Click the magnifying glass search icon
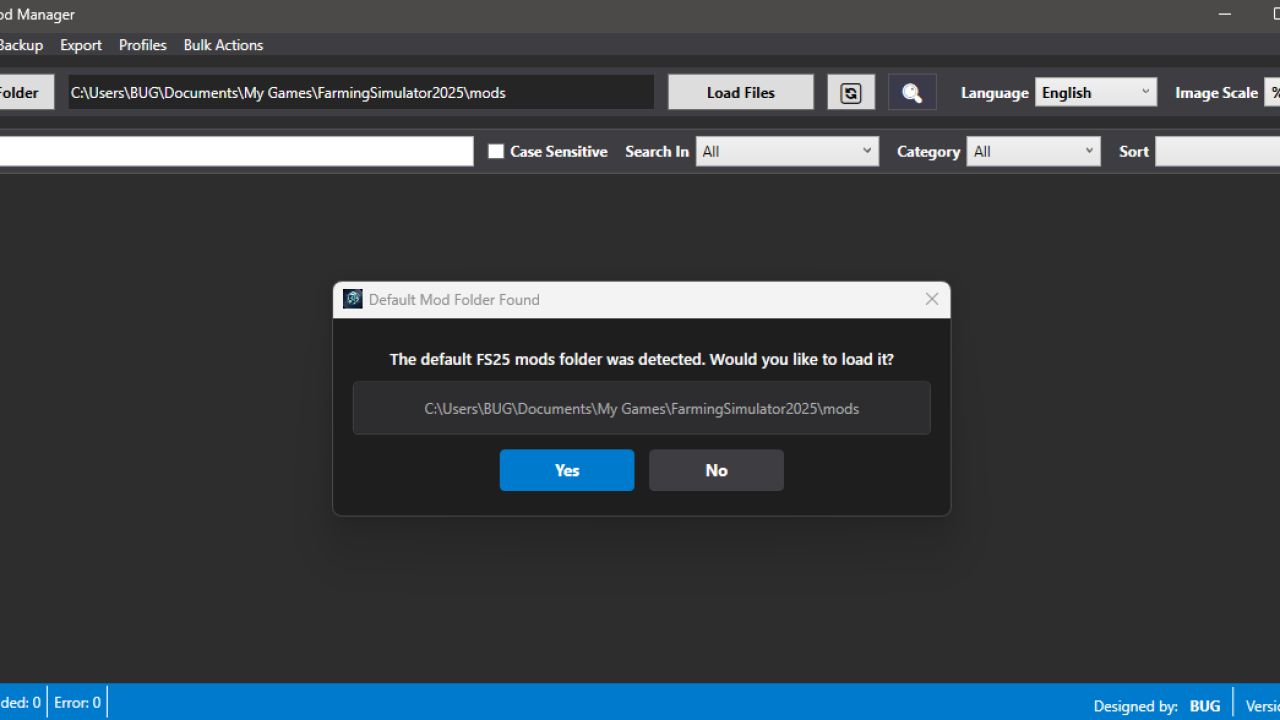This screenshot has width=1280, height=720. pos(911,91)
